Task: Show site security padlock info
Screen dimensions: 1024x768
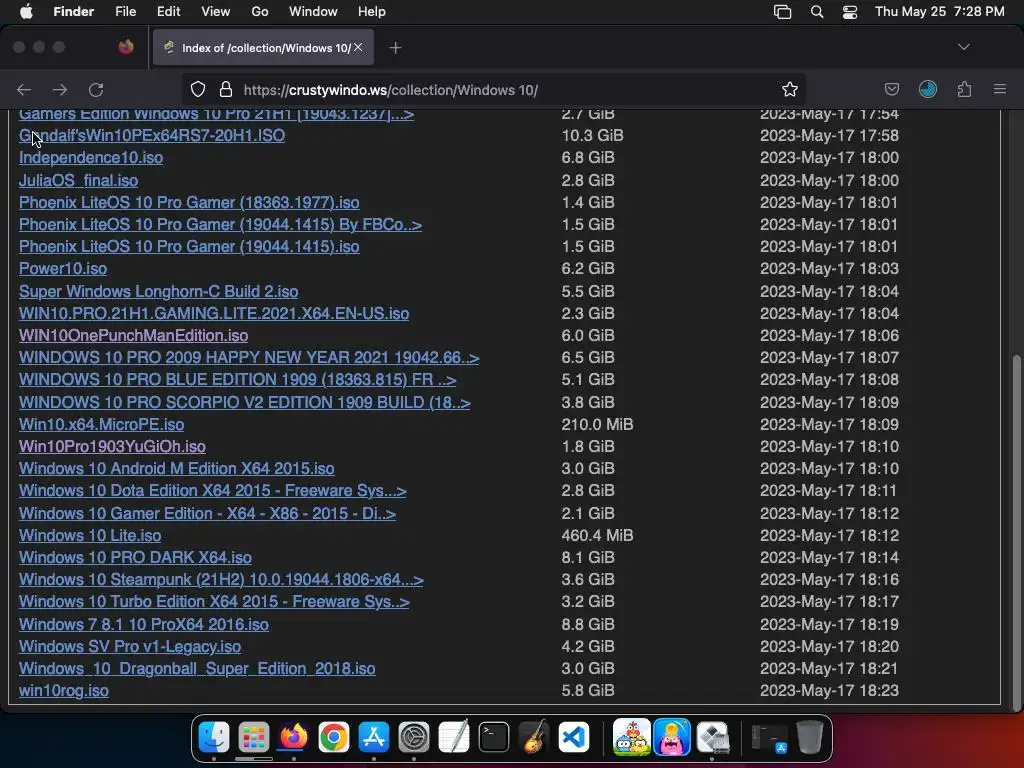Action: click(x=226, y=89)
